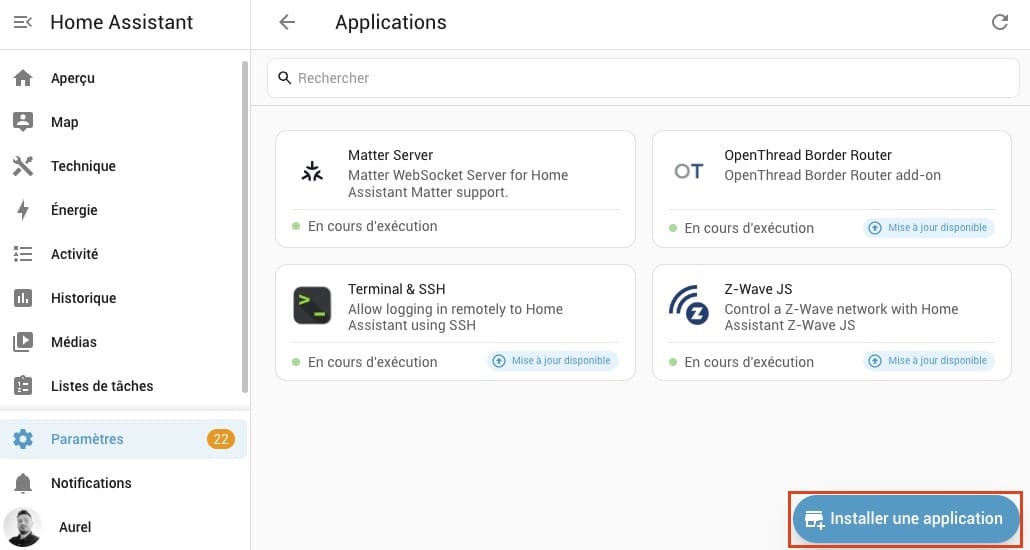Collapse the sidebar with hamburger icon
This screenshot has width=1030, height=550.
coord(23,22)
